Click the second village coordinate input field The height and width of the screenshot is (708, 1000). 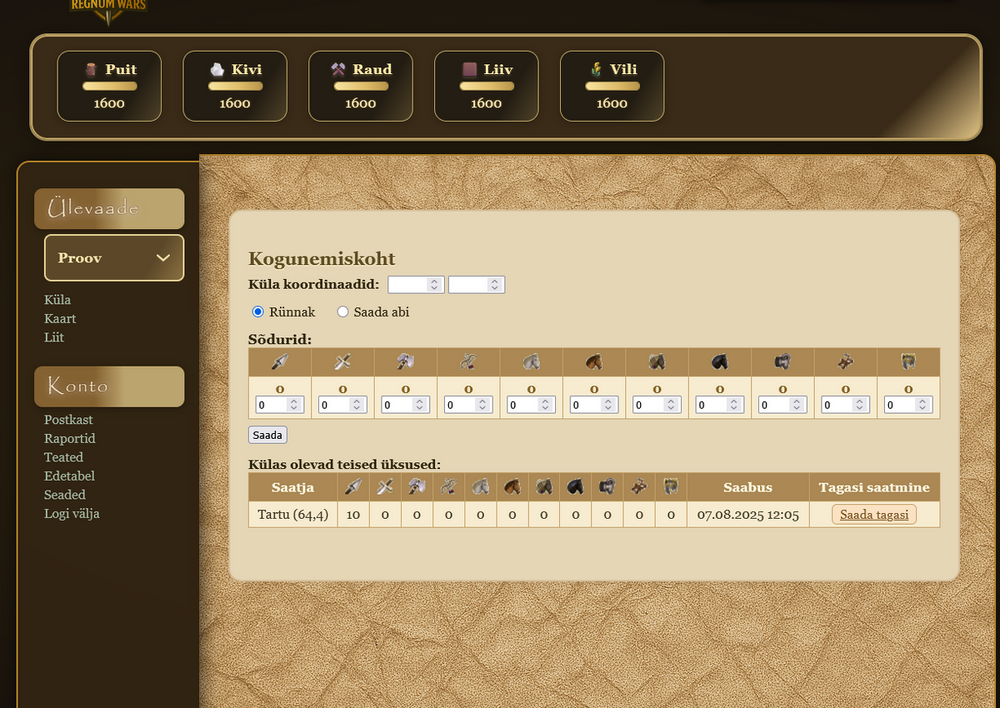coord(468,285)
